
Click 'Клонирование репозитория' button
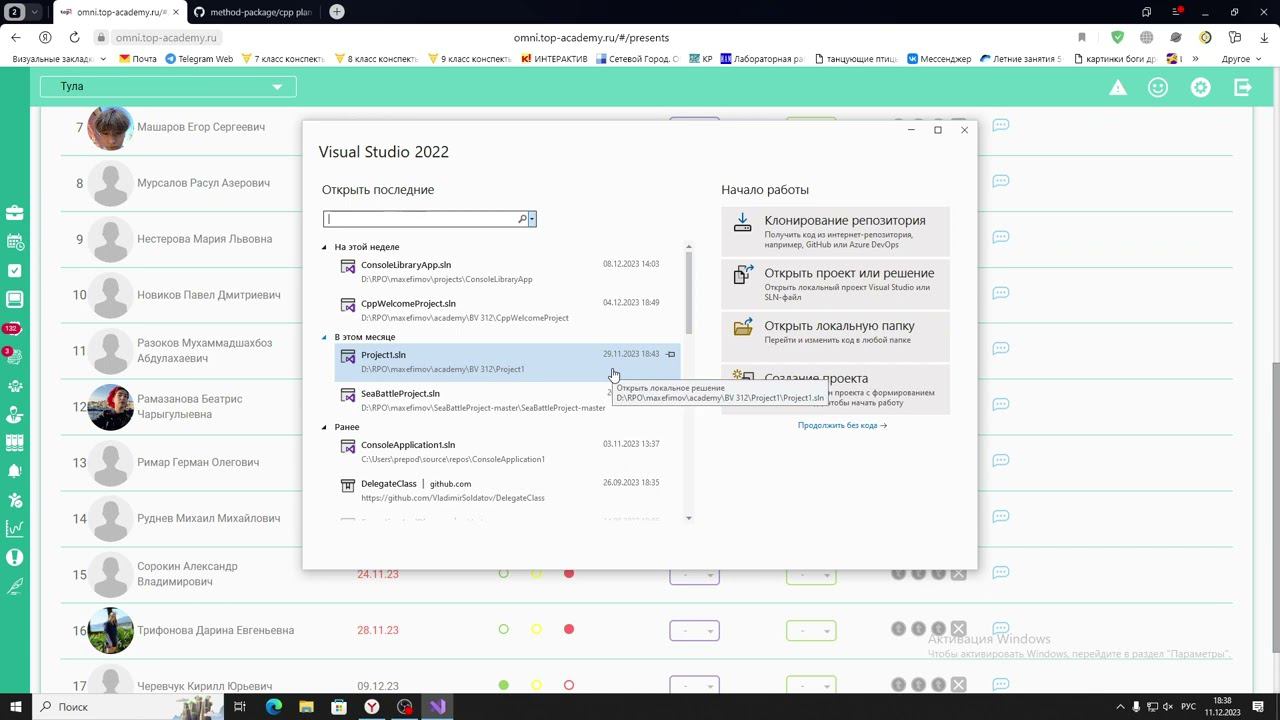point(835,231)
